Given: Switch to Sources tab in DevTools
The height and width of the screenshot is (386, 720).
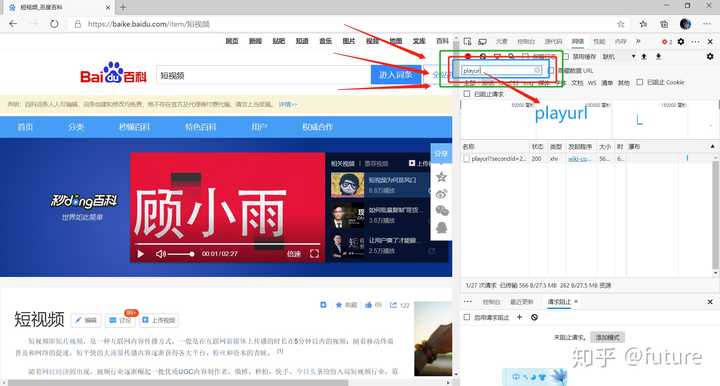Looking at the screenshot, I should click(x=553, y=41).
